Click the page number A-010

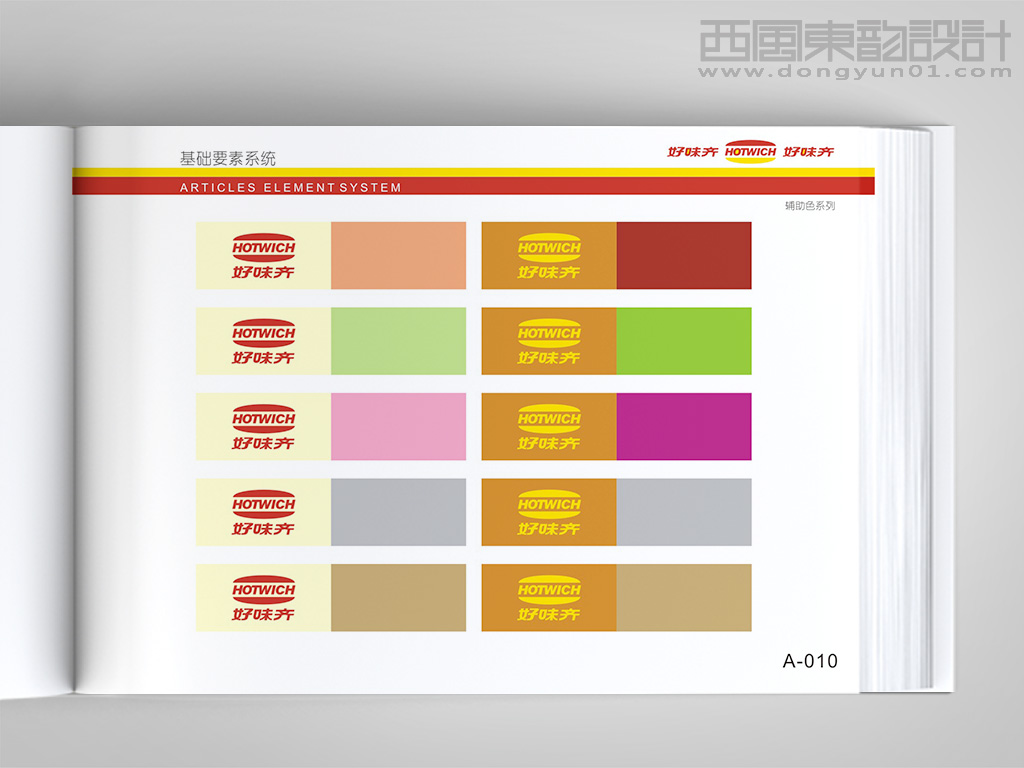click(x=812, y=660)
